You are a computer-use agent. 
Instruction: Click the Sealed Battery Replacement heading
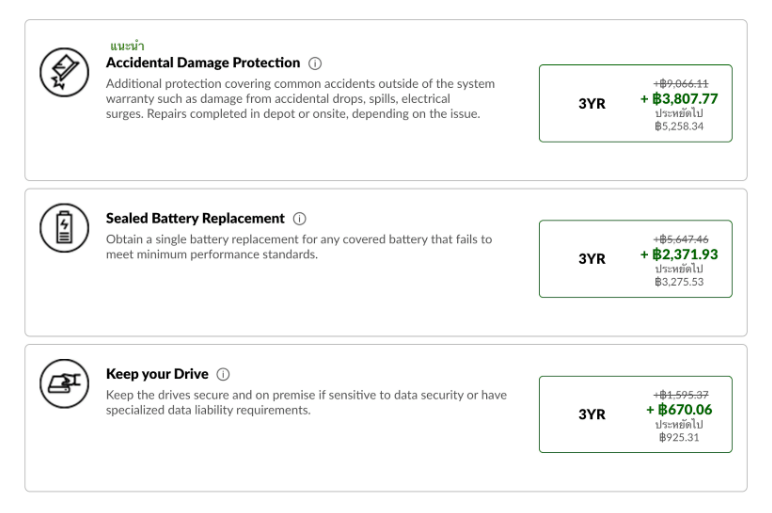[195, 219]
